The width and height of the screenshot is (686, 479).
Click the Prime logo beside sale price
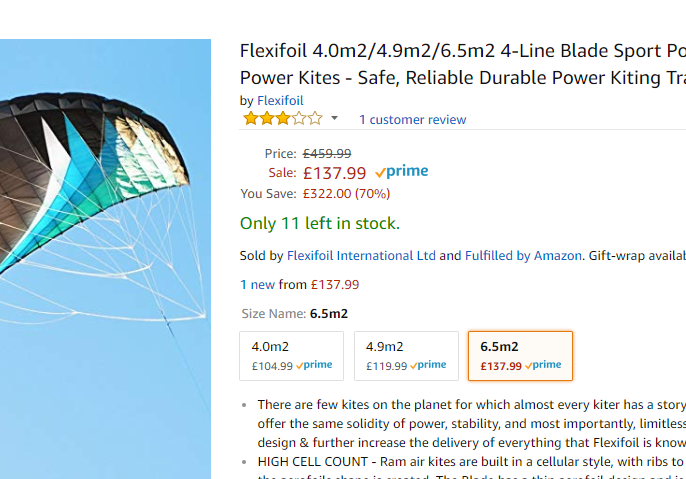pyautogui.click(x=402, y=172)
